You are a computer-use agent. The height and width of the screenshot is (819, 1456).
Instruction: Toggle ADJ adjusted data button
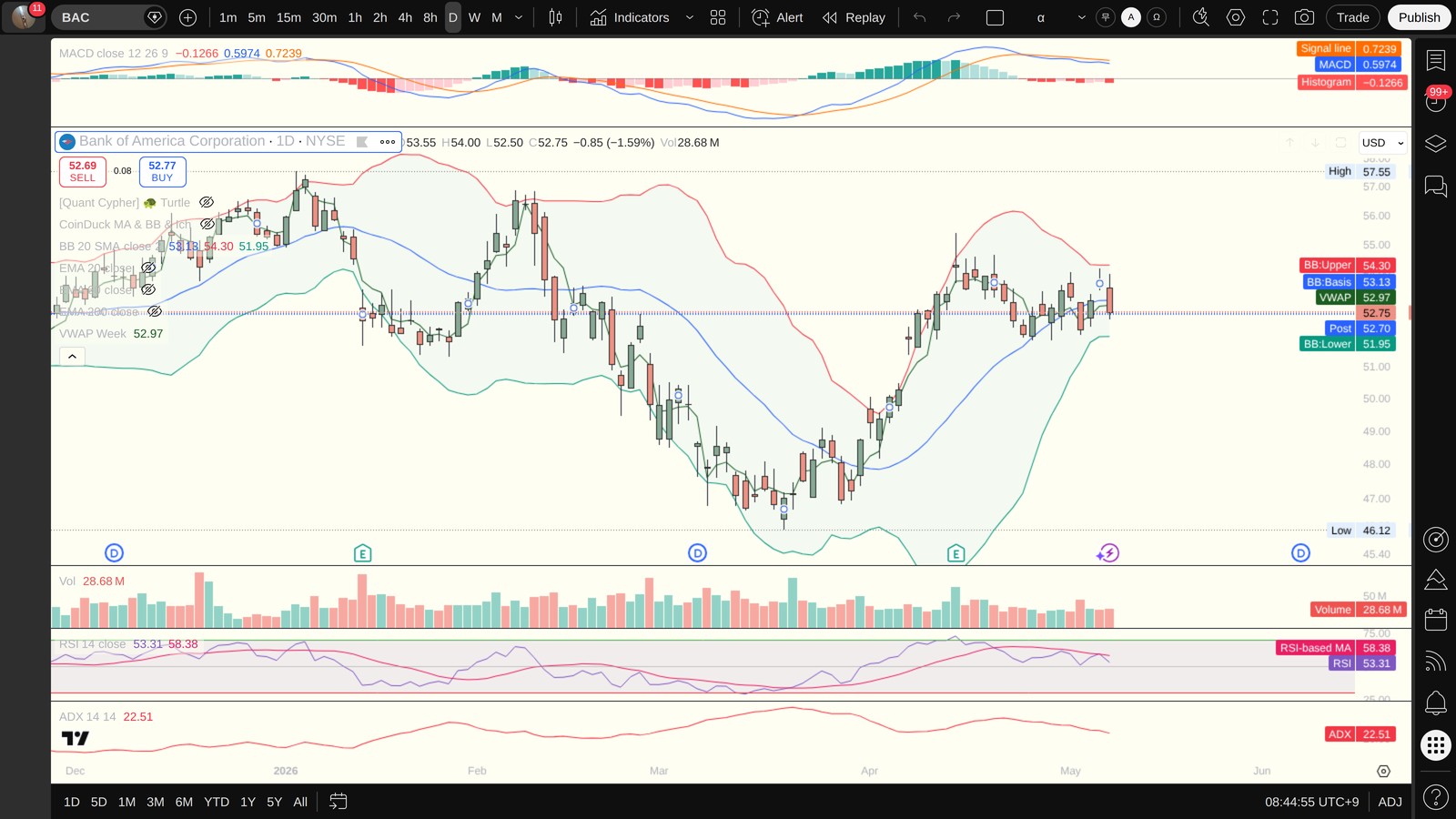click(x=1390, y=802)
